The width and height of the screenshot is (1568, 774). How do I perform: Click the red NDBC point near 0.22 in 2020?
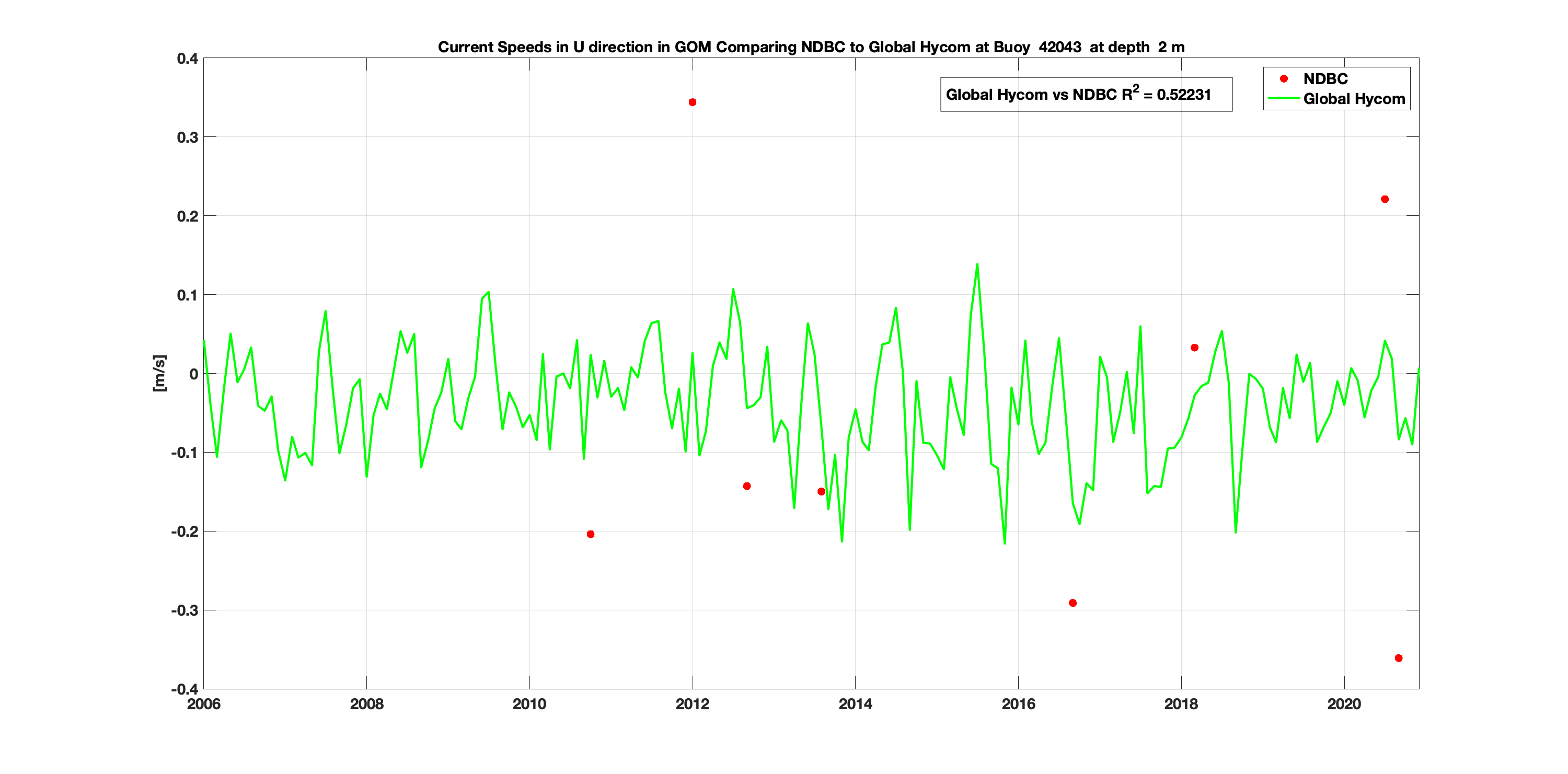coord(1385,199)
